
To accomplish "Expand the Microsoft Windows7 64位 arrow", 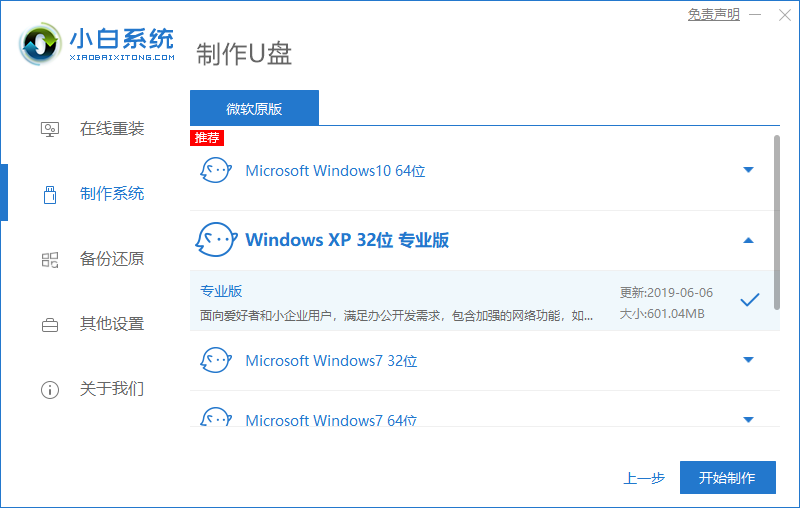I will point(748,420).
